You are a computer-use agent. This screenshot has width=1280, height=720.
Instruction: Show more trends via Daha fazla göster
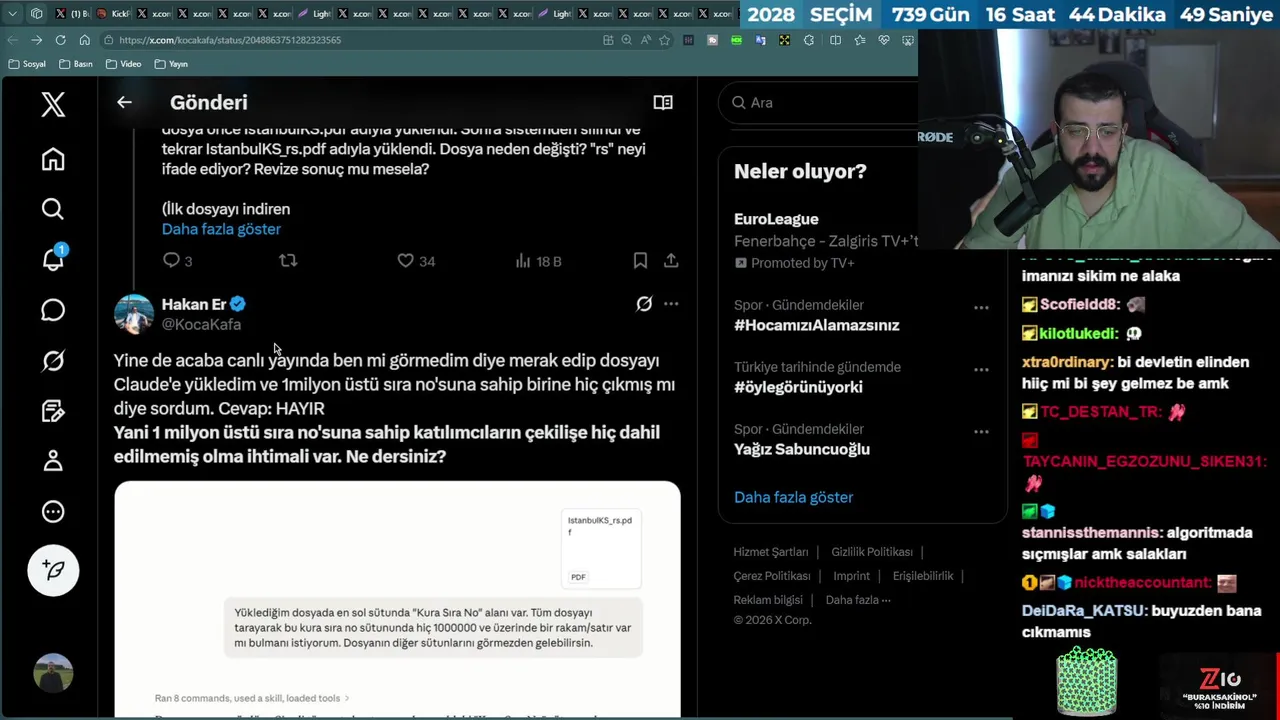[794, 497]
